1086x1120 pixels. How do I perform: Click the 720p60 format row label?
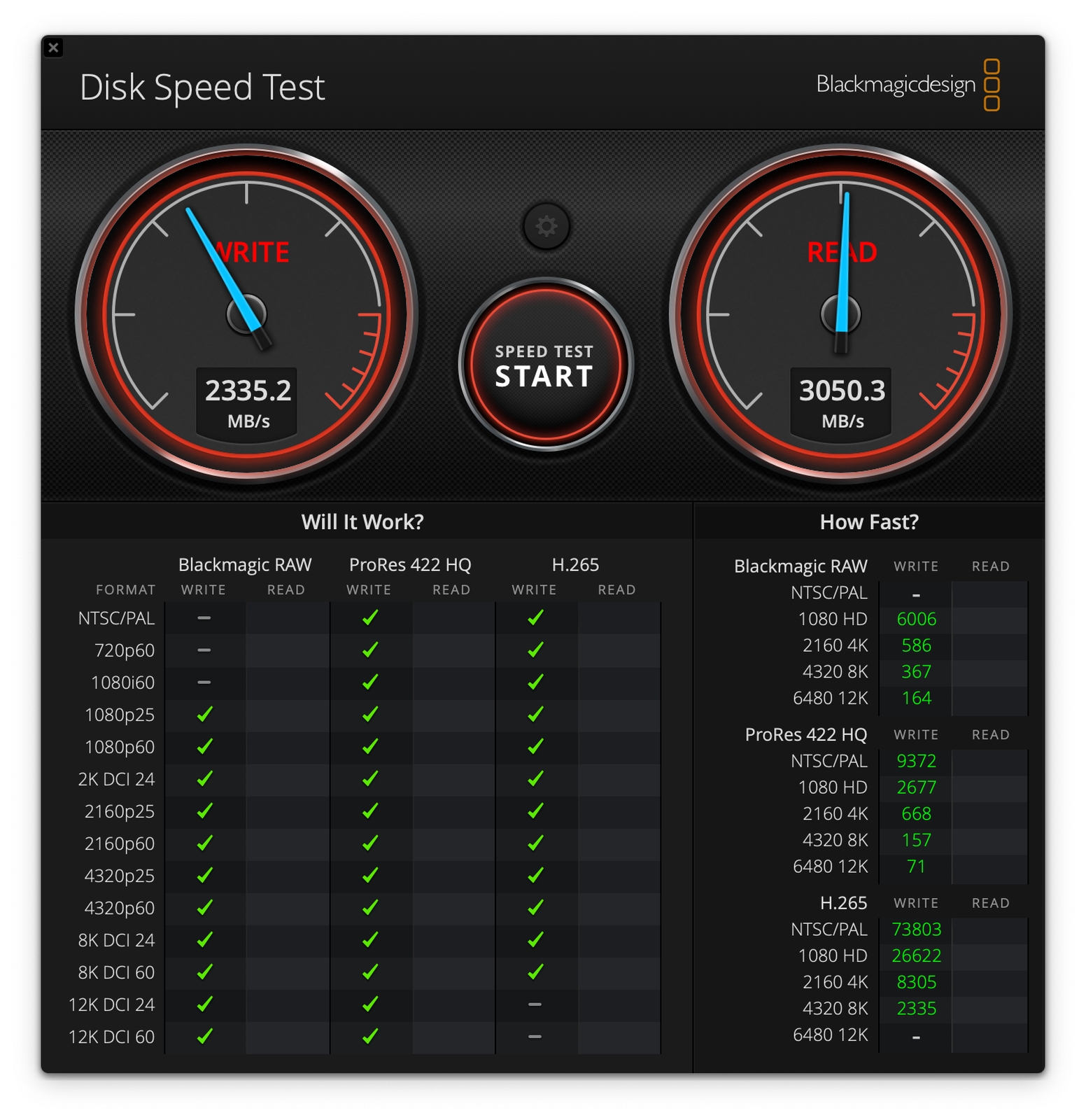(x=125, y=650)
